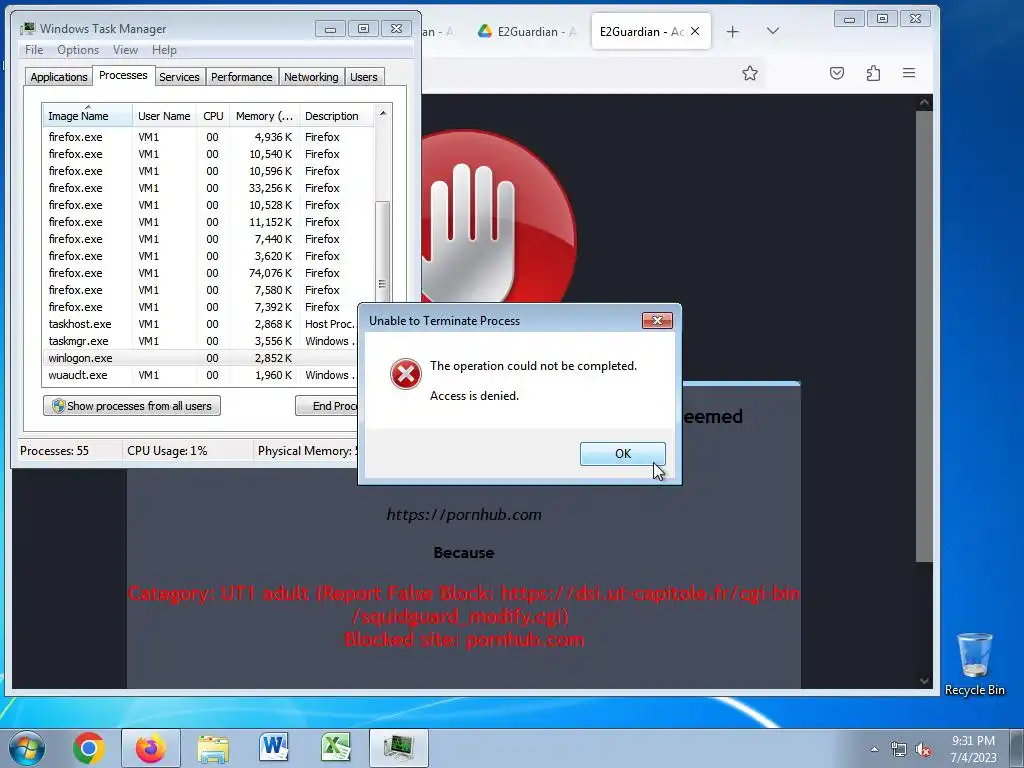Viewport: 1024px width, 768px height.
Task: Click the process list scroll-up arrow
Action: pos(383,113)
